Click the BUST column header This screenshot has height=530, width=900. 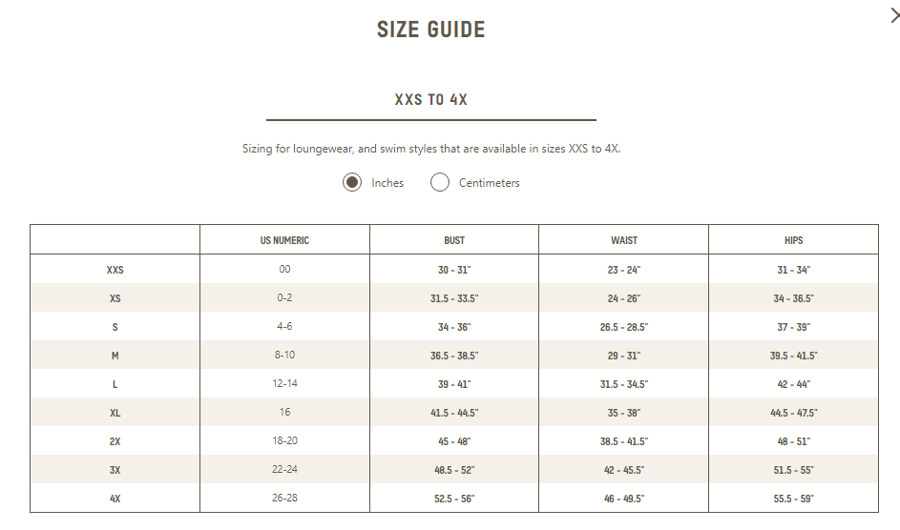454,240
